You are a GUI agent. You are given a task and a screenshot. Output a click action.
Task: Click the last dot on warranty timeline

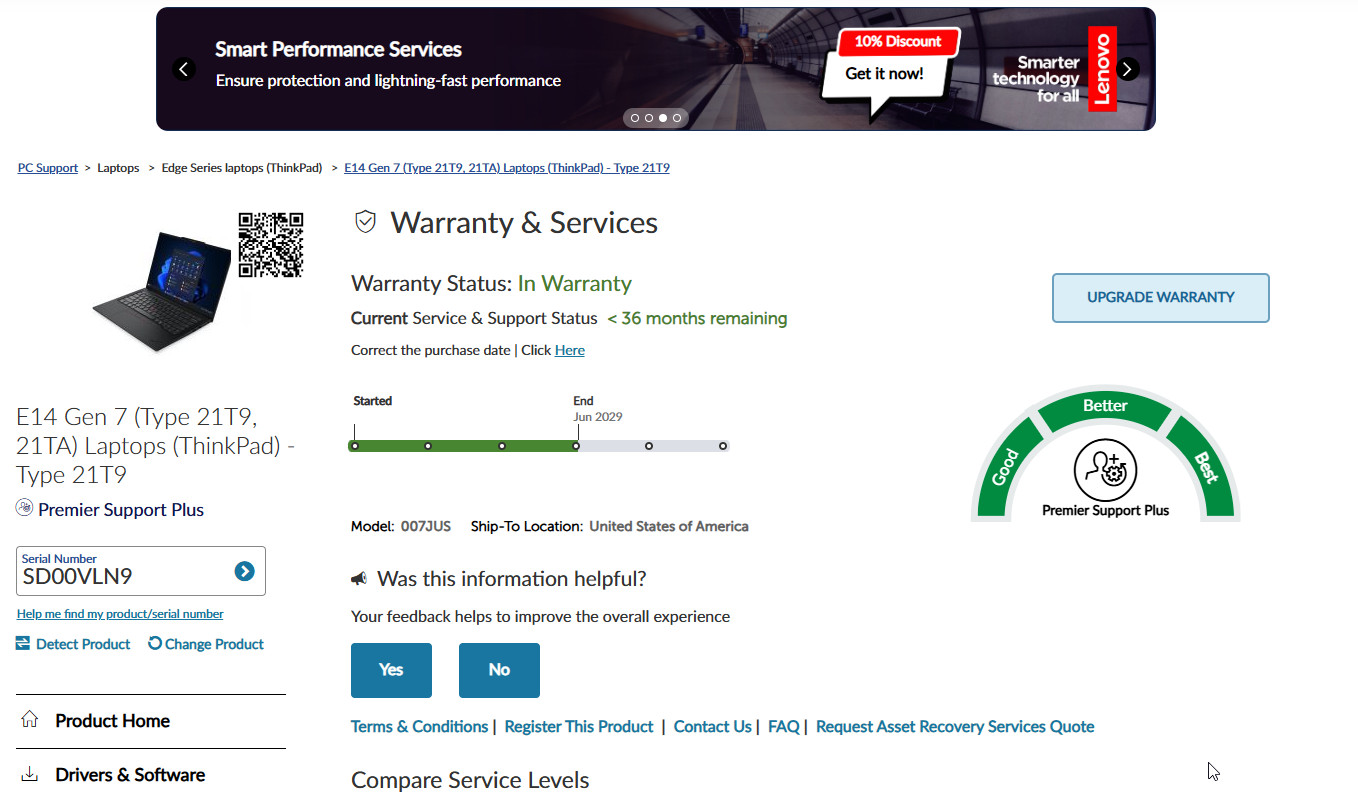723,446
